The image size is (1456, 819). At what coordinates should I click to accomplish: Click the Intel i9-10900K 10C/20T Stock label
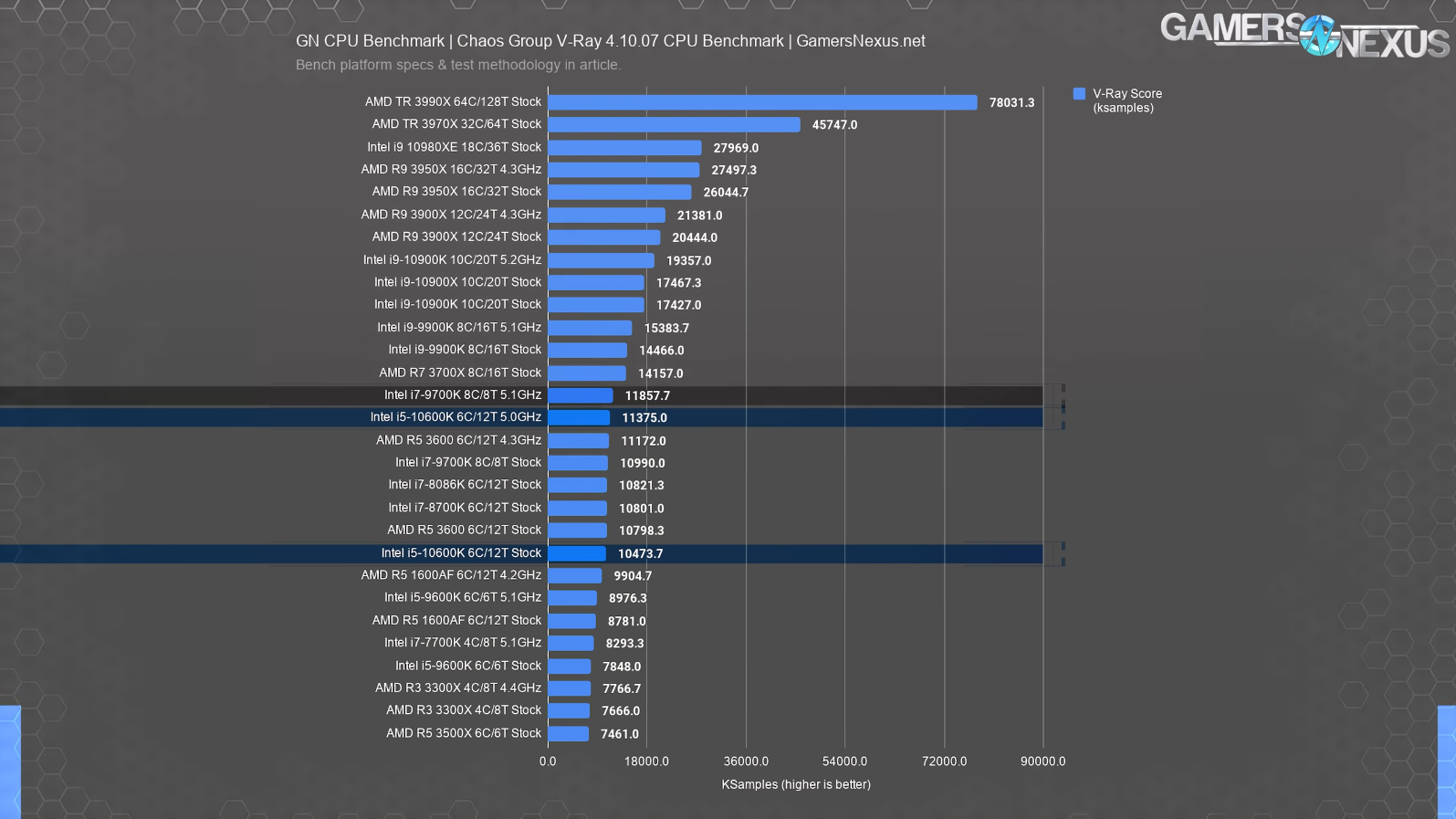[457, 303]
